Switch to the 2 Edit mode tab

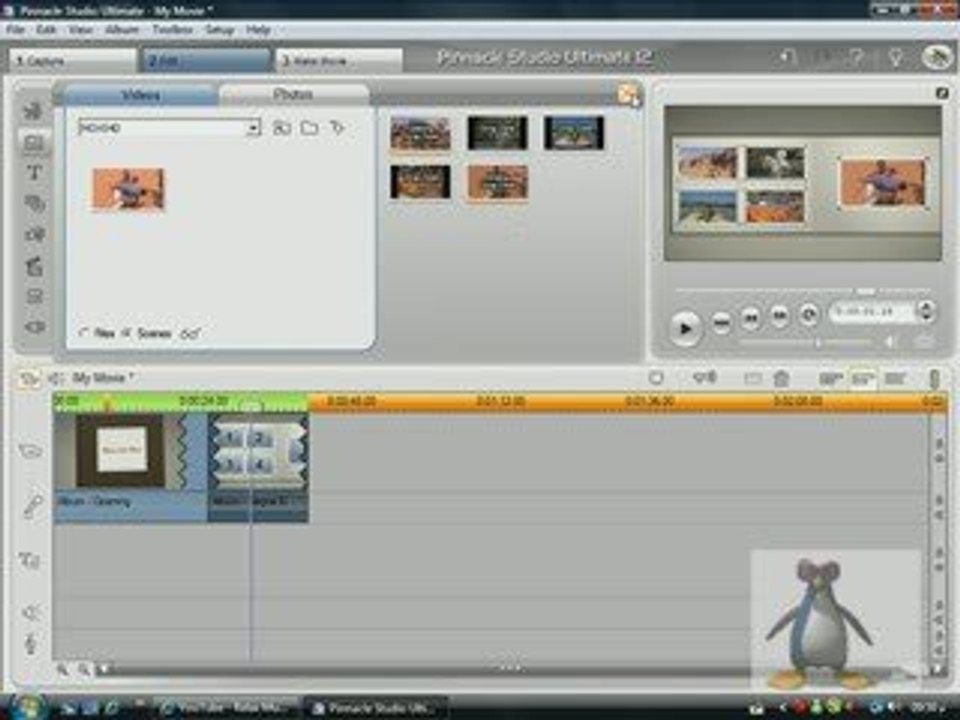point(207,61)
